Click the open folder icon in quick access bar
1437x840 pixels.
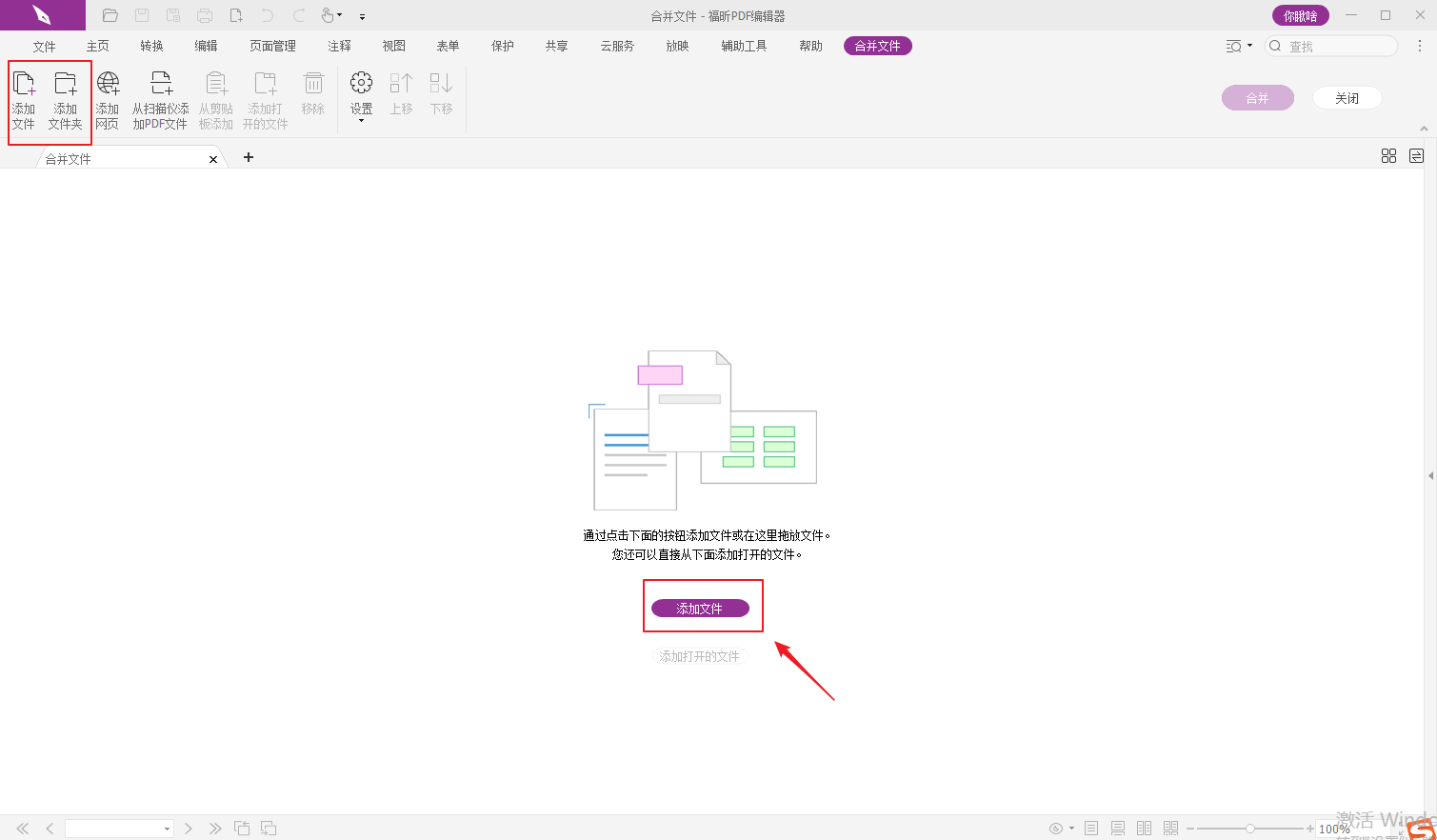pos(110,15)
